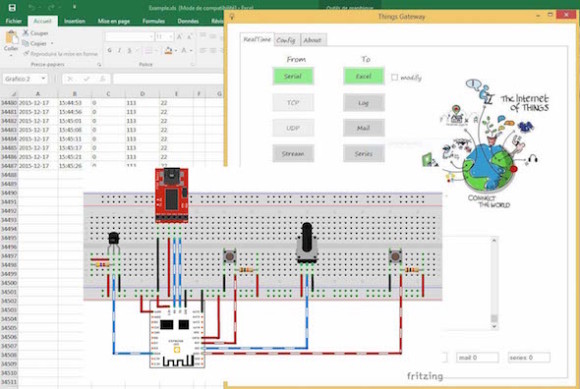The height and width of the screenshot is (389, 580).
Task: Enable the modify checkbox
Action: (394, 77)
